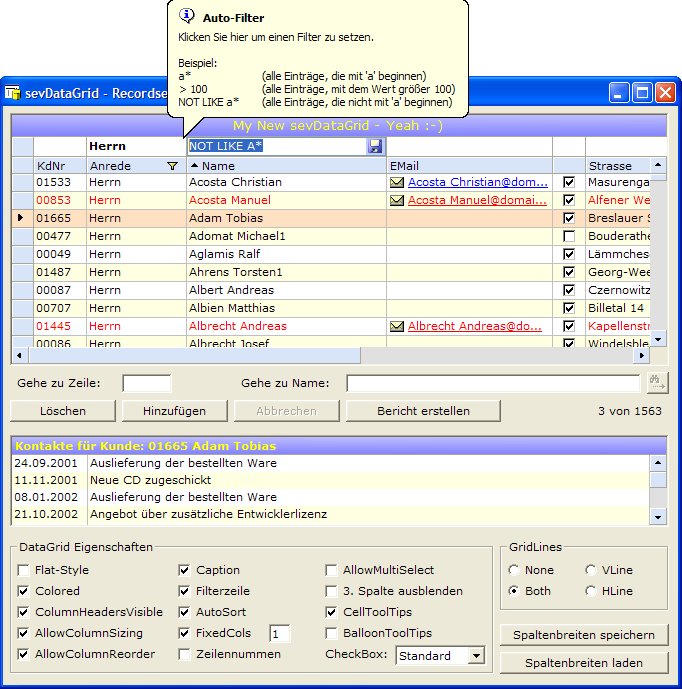Screen dimensions: 682x689
Task: Open the CheckBox style dropdown
Action: click(x=476, y=656)
